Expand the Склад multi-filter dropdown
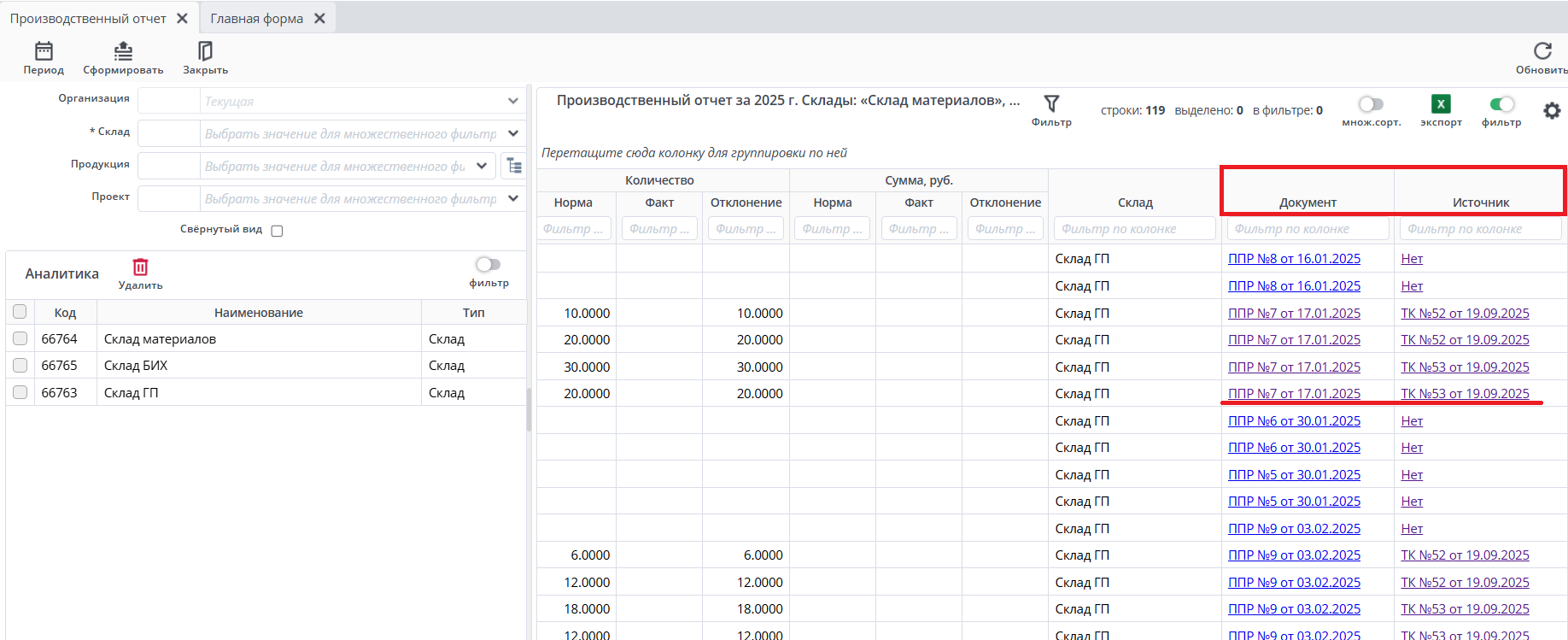The image size is (1568, 640). 512,133
